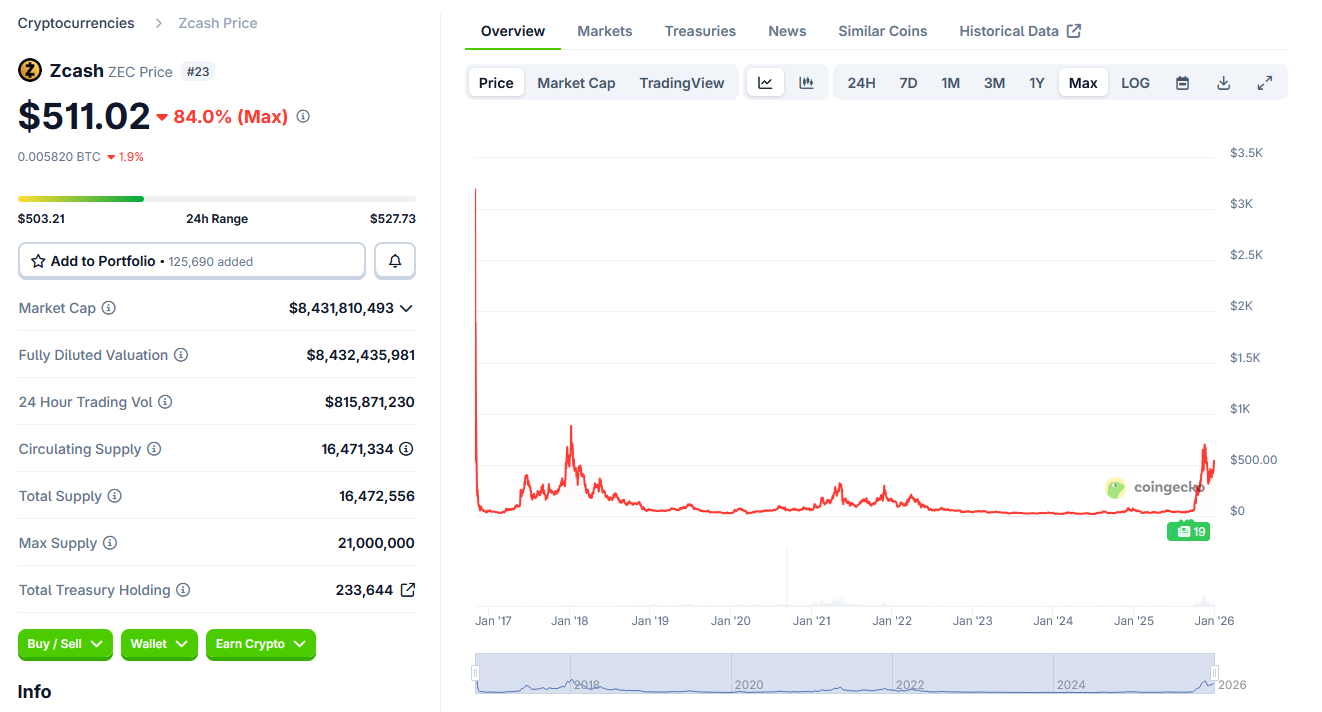Switch chart to line view icon
This screenshot has height=712, width=1322.
click(x=765, y=82)
